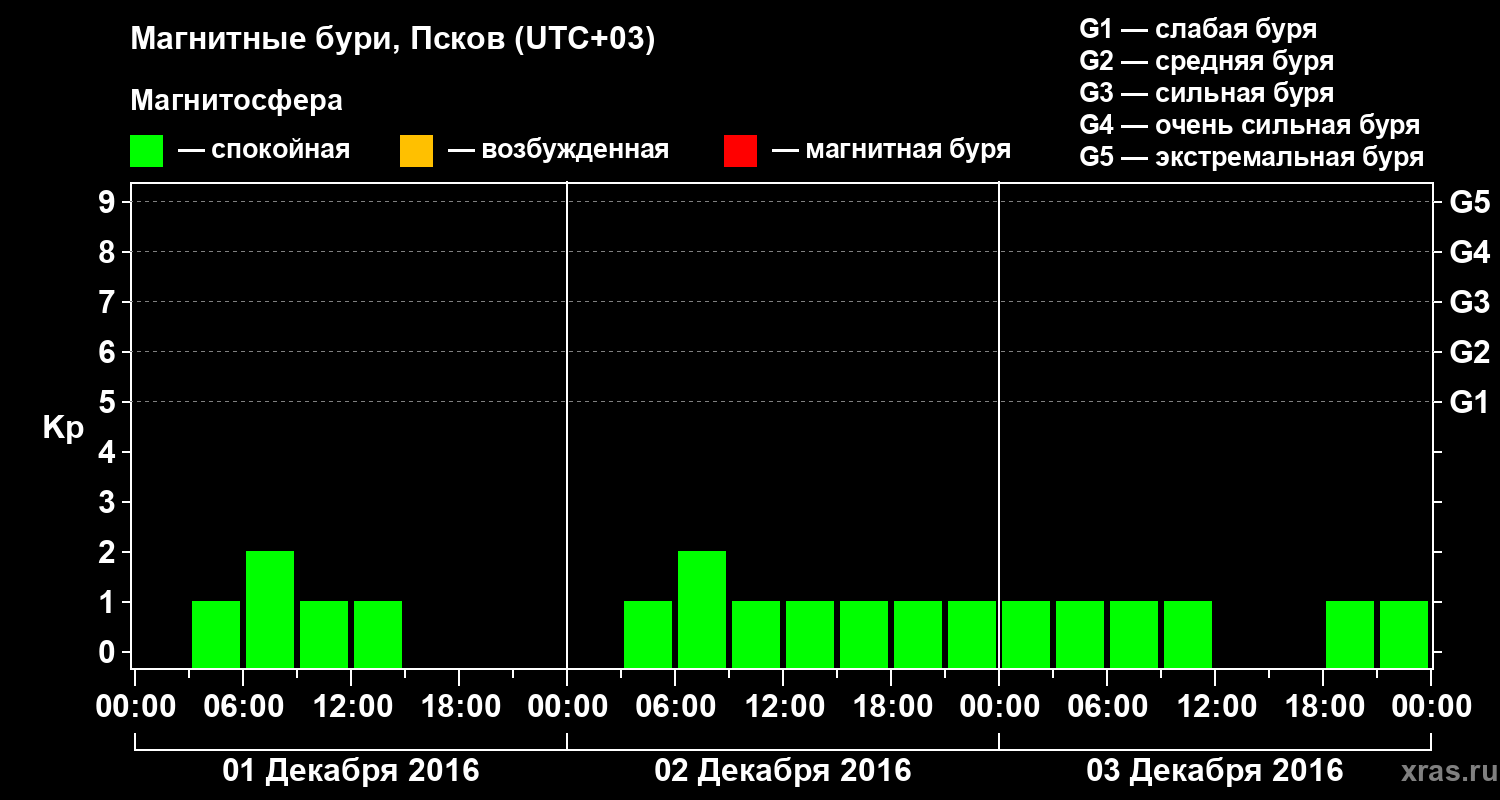1500x800 pixels.
Task: Click the 02 Декабря 2016 date label
Action: (x=783, y=771)
